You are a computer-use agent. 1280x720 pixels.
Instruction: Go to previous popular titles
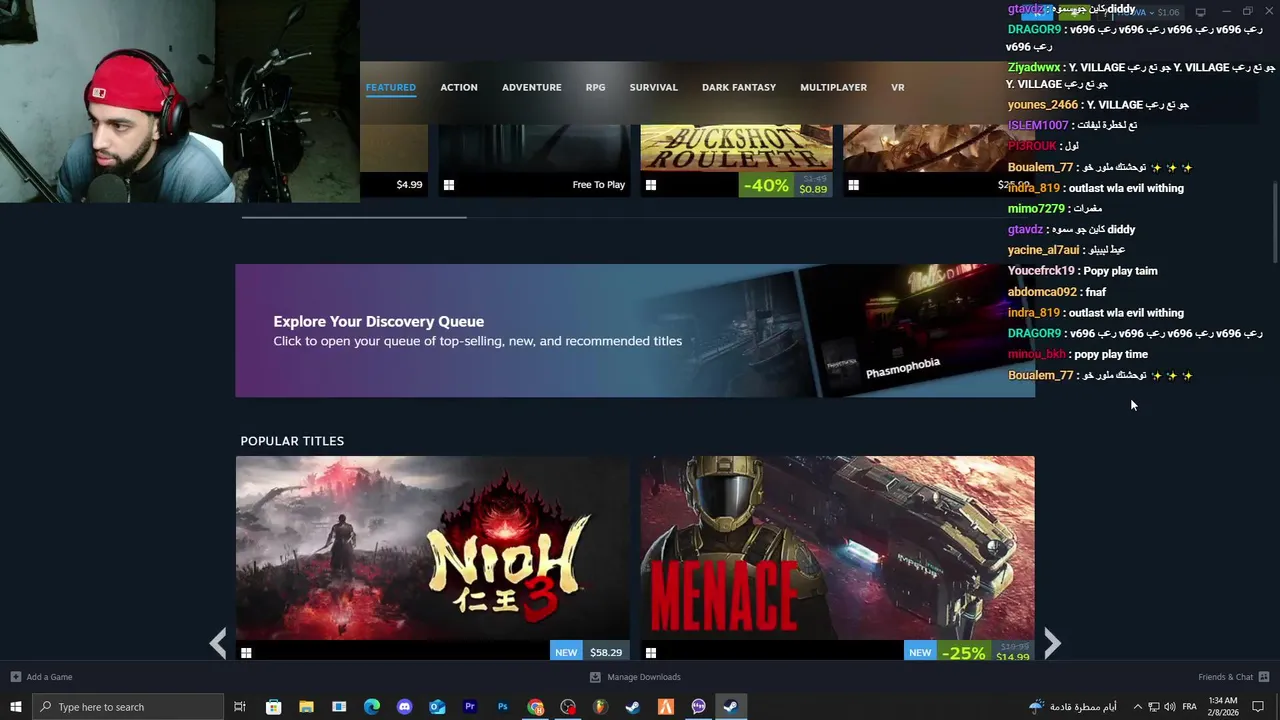click(x=218, y=643)
